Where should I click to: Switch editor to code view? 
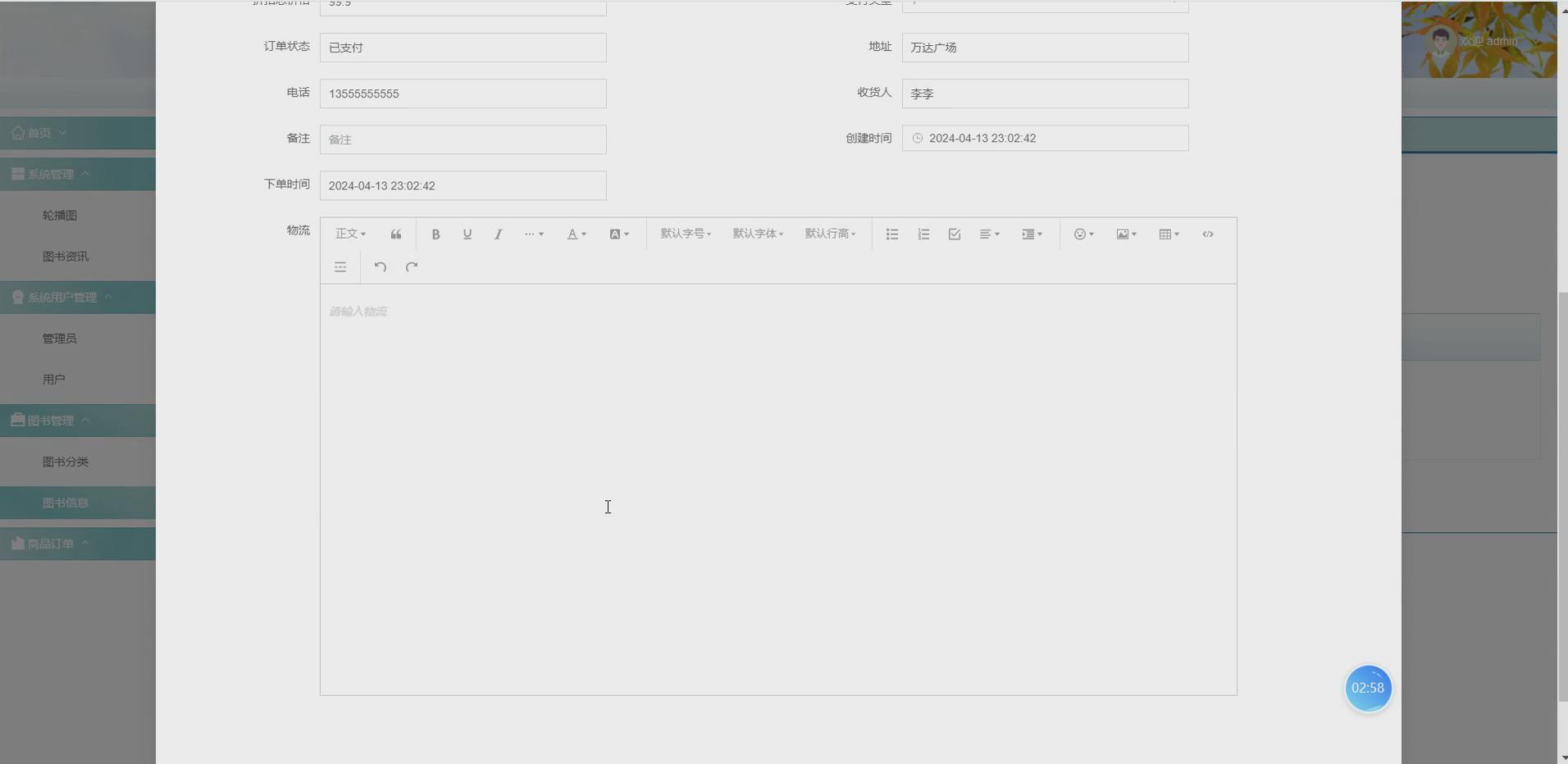1207,234
